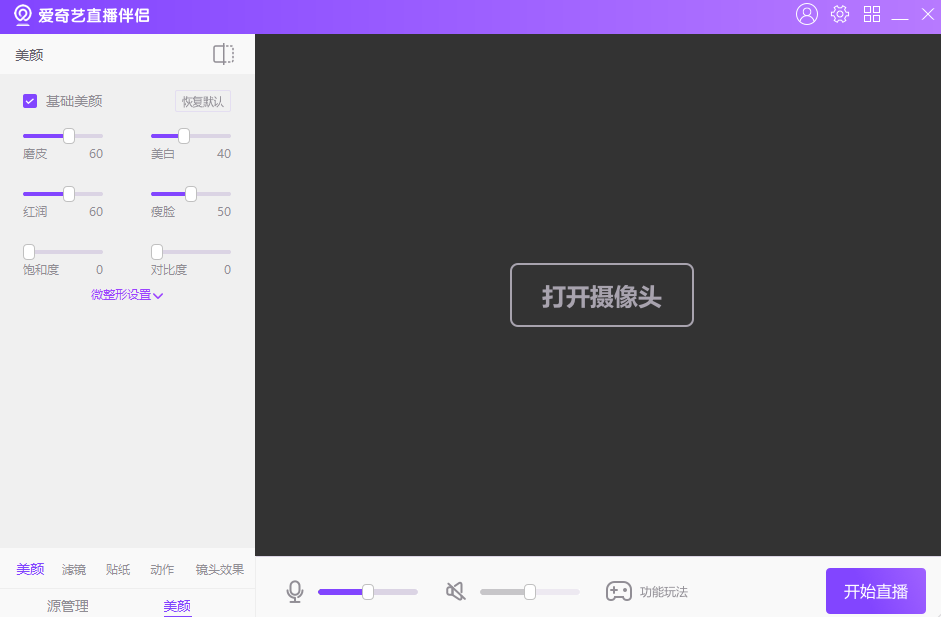Click the layout grid icon in title bar

872,14
